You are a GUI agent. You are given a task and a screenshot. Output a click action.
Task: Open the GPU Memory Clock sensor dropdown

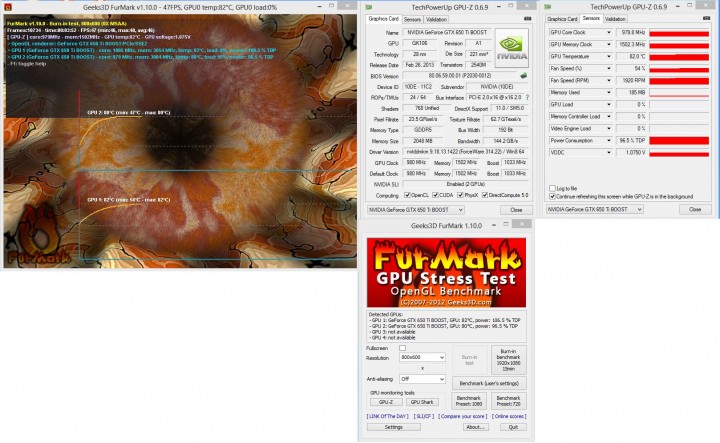pyautogui.click(x=608, y=45)
